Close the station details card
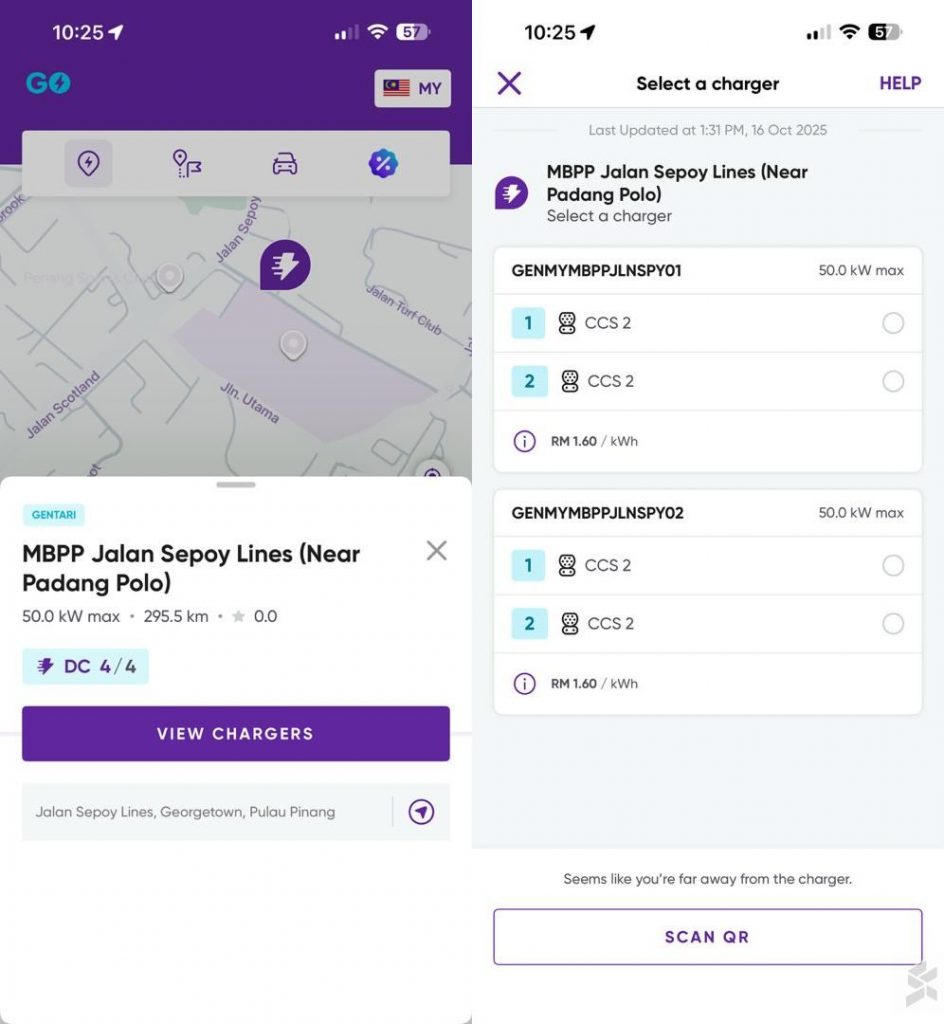The width and height of the screenshot is (944, 1024). pyautogui.click(x=436, y=550)
